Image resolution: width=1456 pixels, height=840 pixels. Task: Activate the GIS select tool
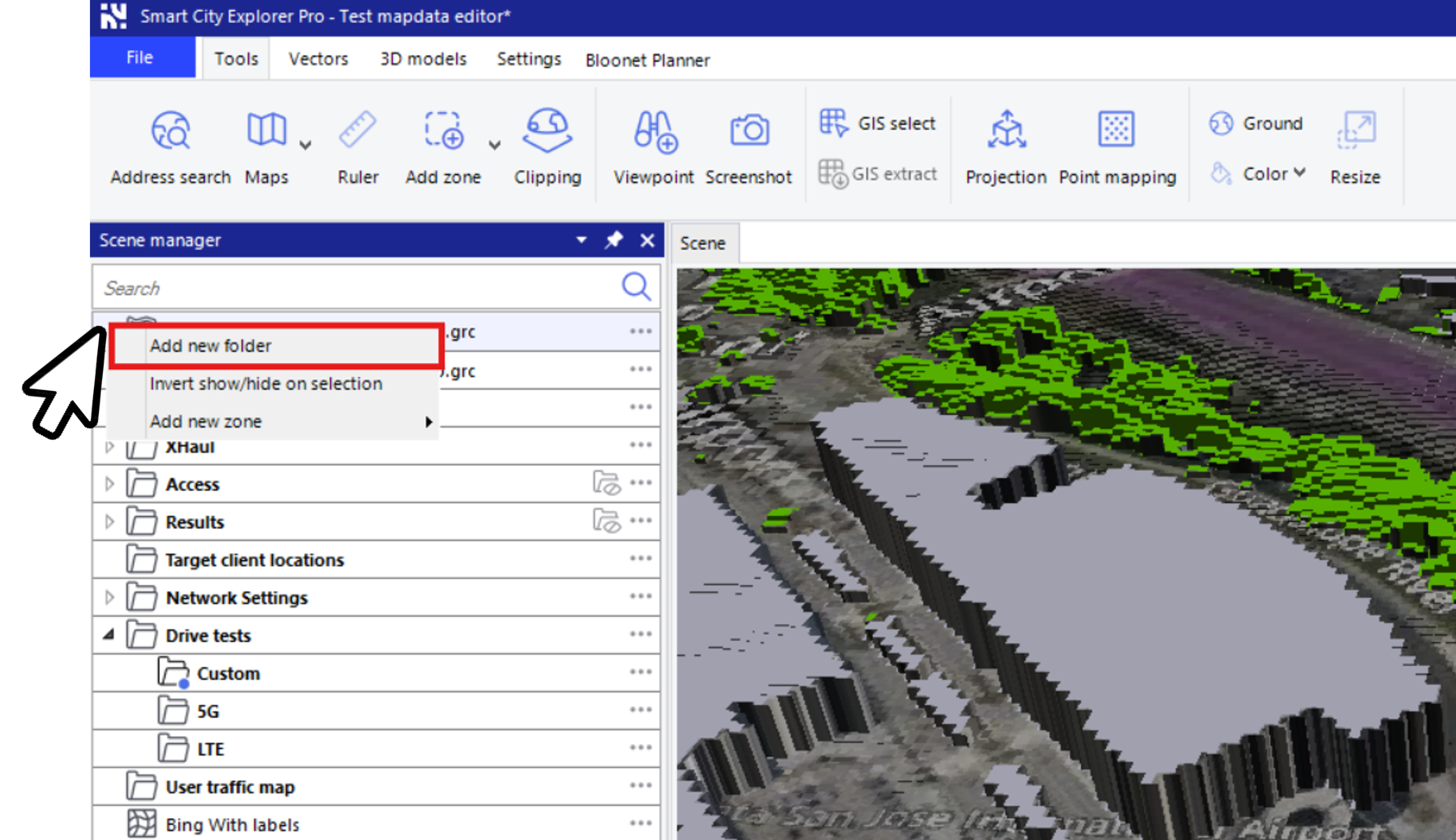point(878,123)
